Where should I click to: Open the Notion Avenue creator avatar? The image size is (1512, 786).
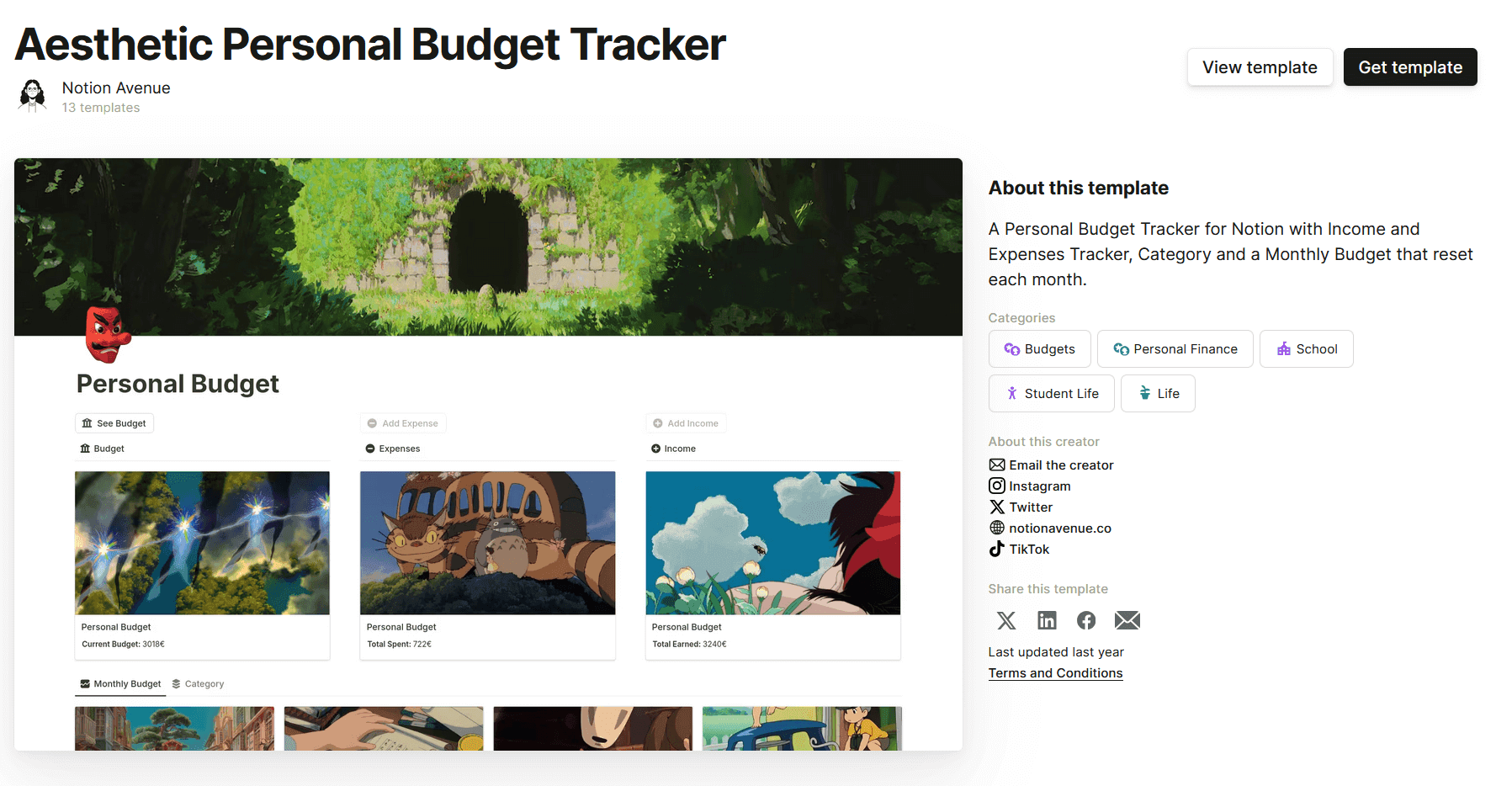(33, 96)
